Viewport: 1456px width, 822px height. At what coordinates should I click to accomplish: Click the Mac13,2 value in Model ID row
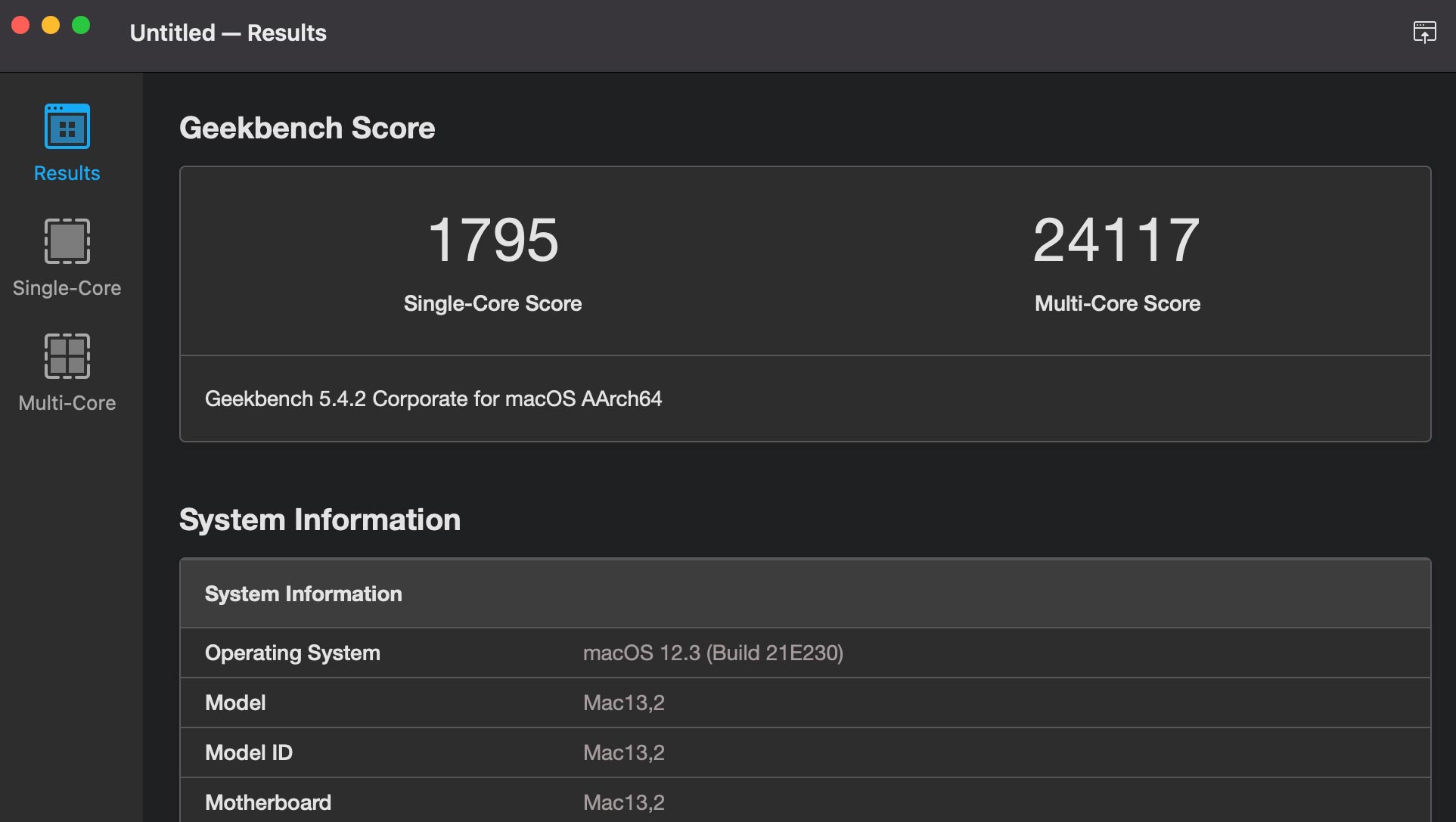(624, 752)
